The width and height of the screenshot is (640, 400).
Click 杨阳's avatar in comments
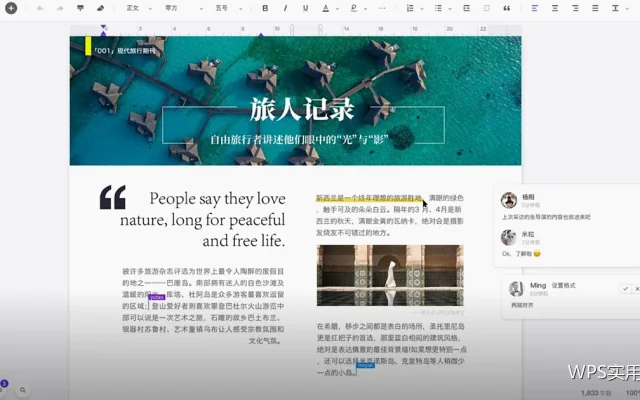[x=509, y=200]
